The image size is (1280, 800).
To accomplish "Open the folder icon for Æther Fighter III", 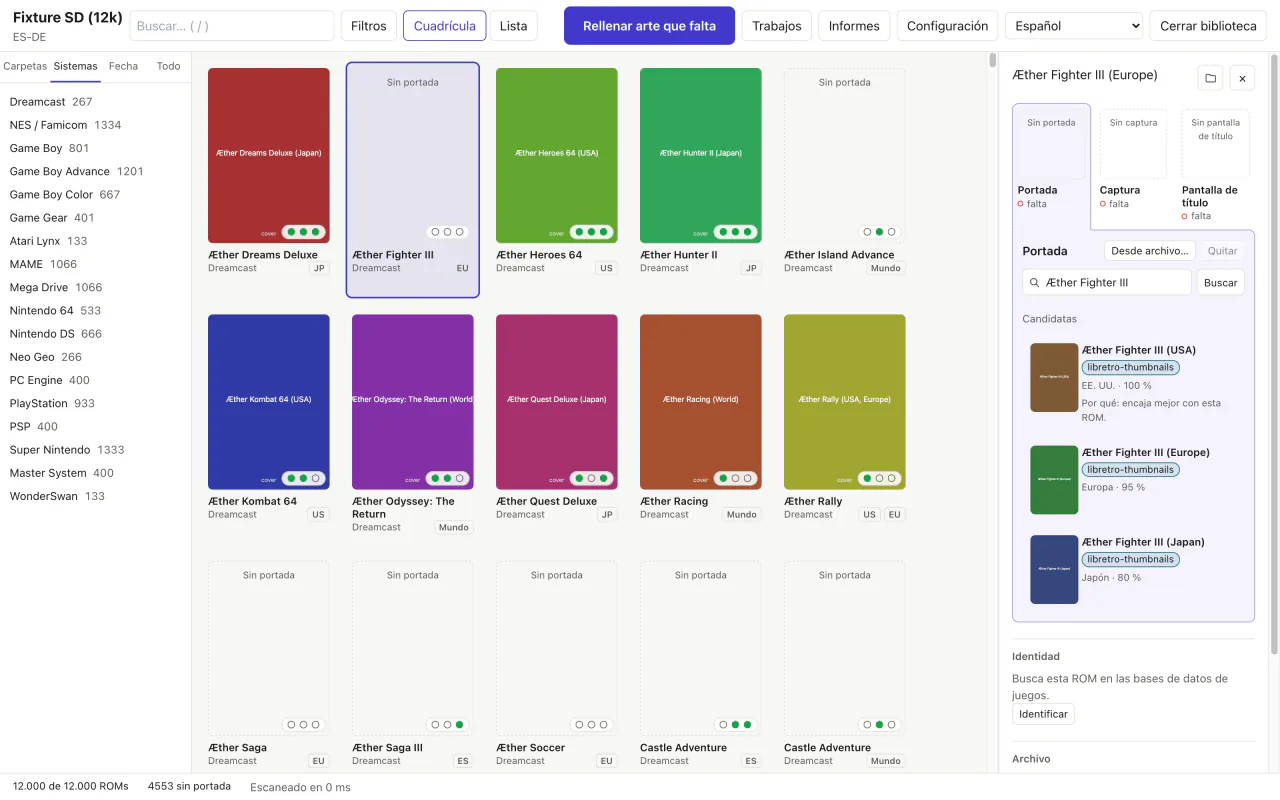I will pyautogui.click(x=1210, y=78).
